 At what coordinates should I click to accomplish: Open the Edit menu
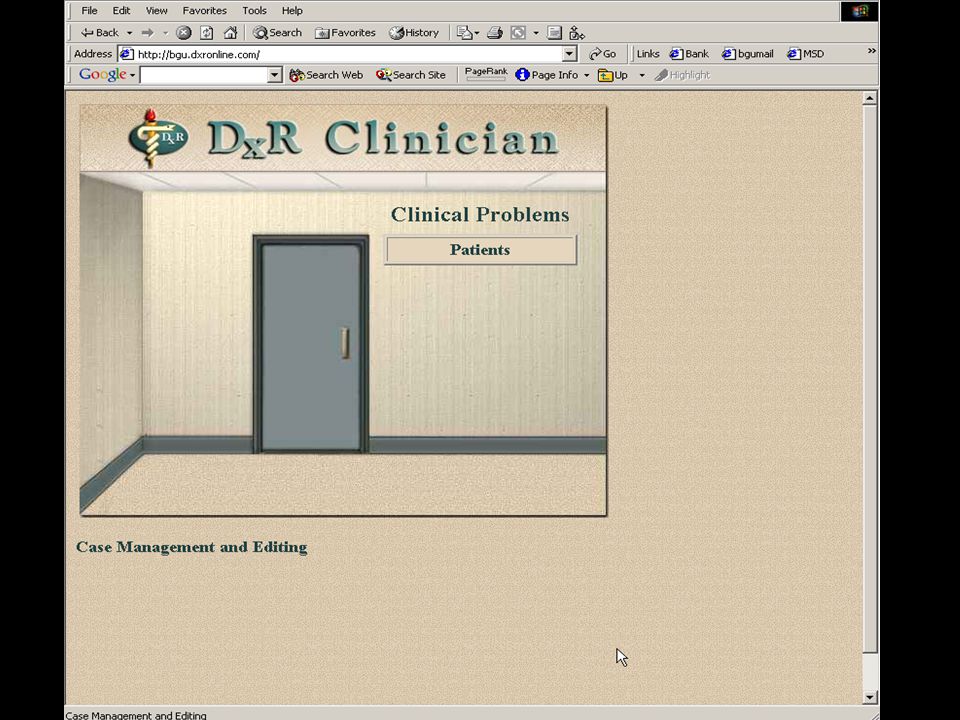tap(121, 10)
